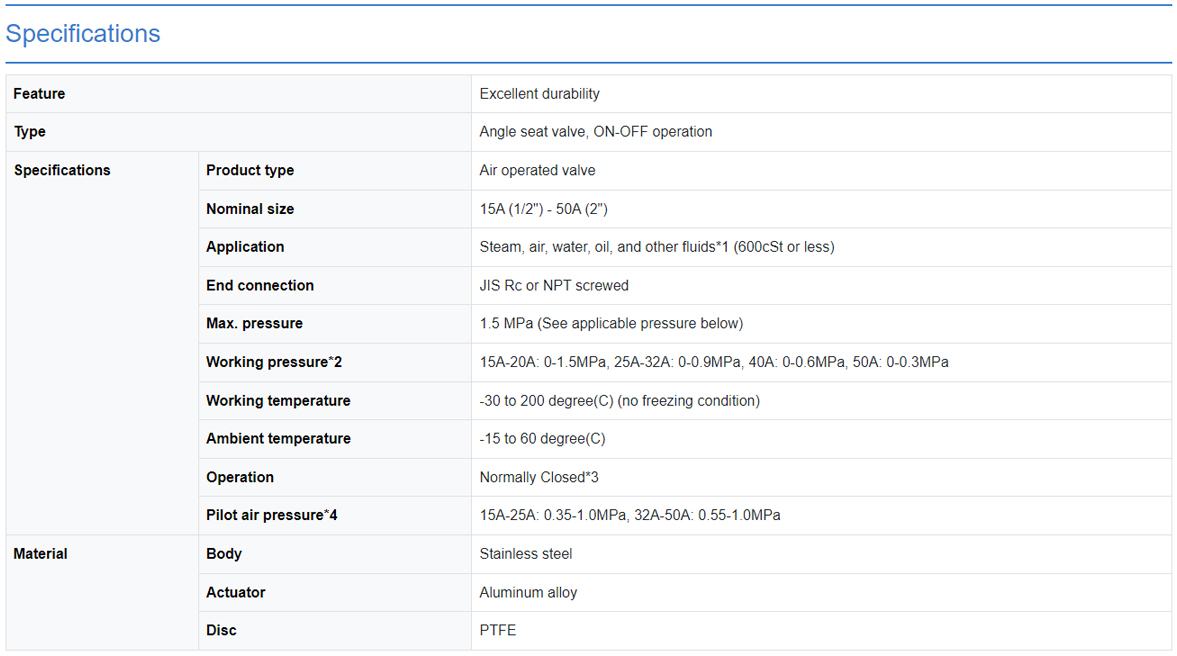Click the 'Angle seat valve, ON-OFF operation' text
The height and width of the screenshot is (656, 1177).
click(x=595, y=132)
